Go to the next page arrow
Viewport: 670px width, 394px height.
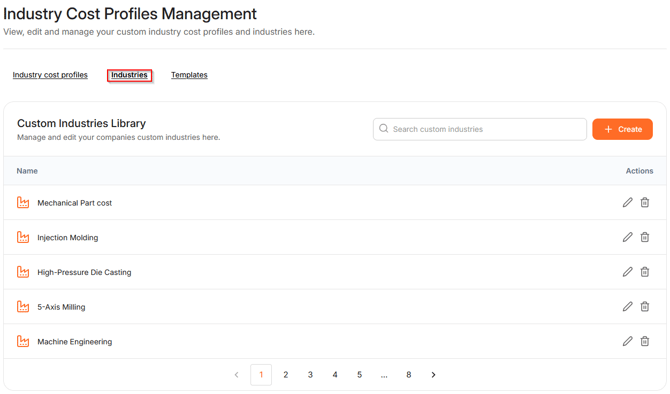pos(433,375)
